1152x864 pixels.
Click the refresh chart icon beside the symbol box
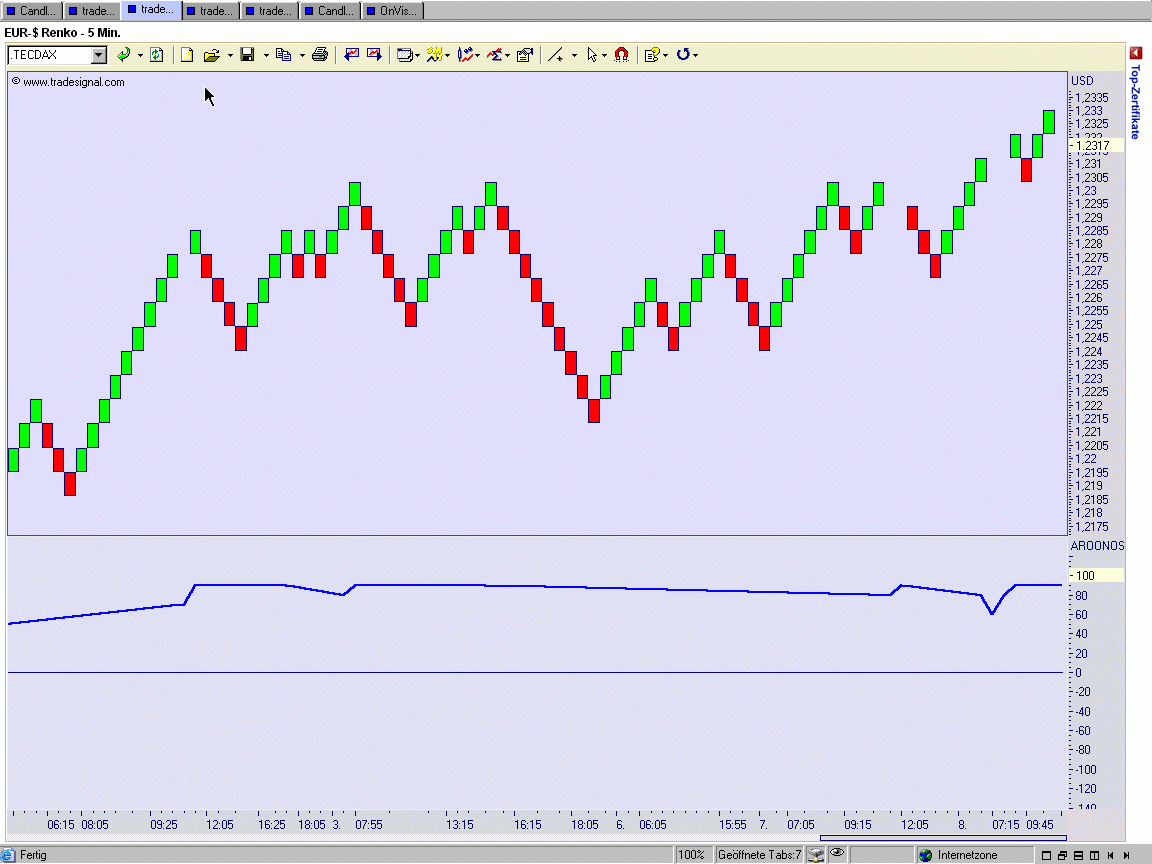pyautogui.click(x=157, y=55)
